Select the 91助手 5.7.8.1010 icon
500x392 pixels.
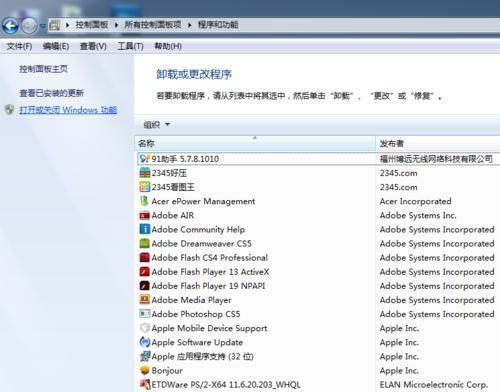(145, 159)
